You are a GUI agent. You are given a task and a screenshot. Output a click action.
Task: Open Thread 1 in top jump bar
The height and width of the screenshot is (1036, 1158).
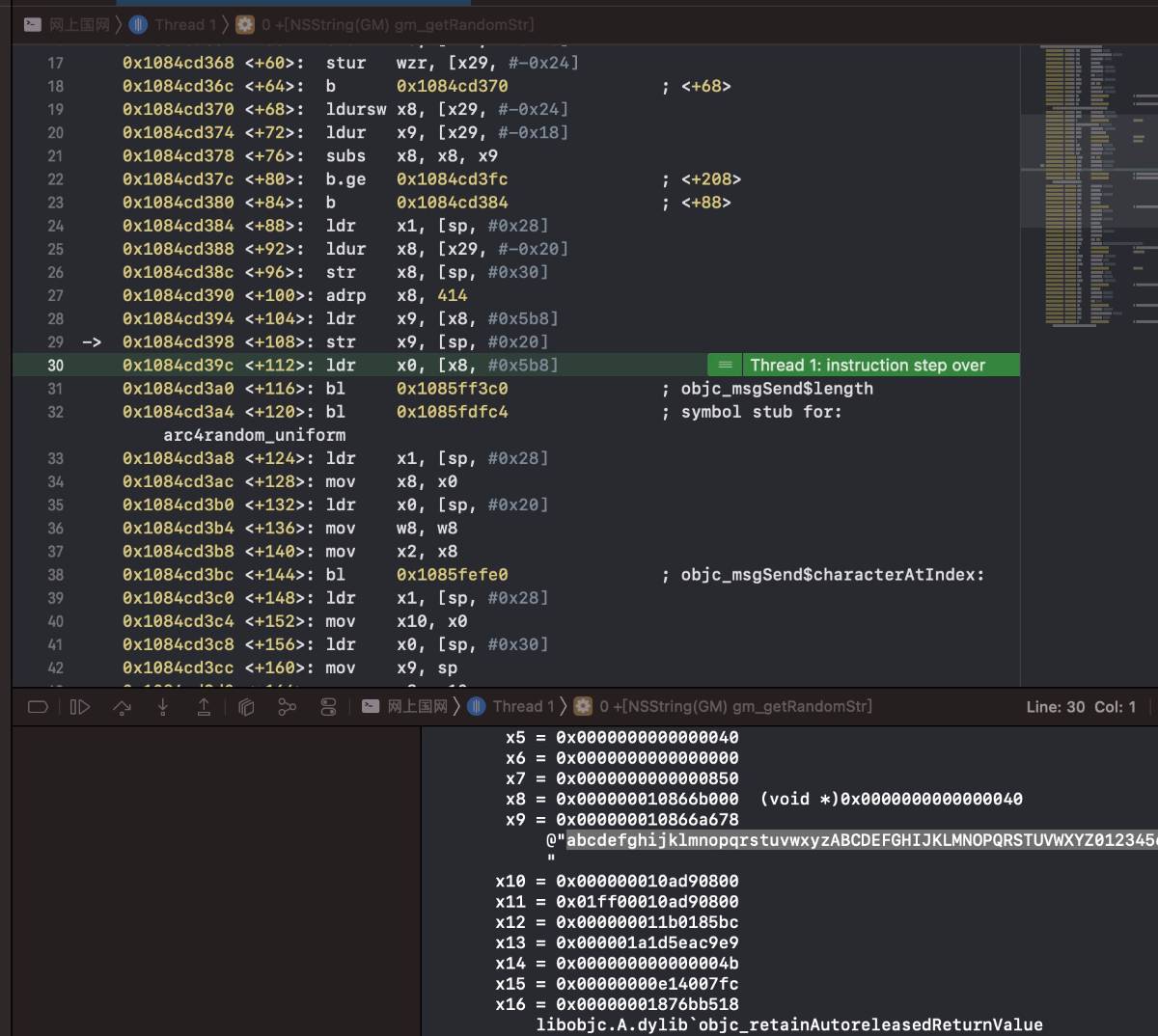pos(185,24)
